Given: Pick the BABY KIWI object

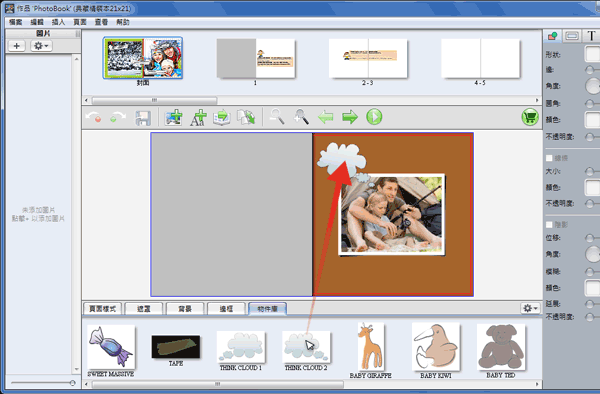Looking at the screenshot, I should click(x=435, y=347).
